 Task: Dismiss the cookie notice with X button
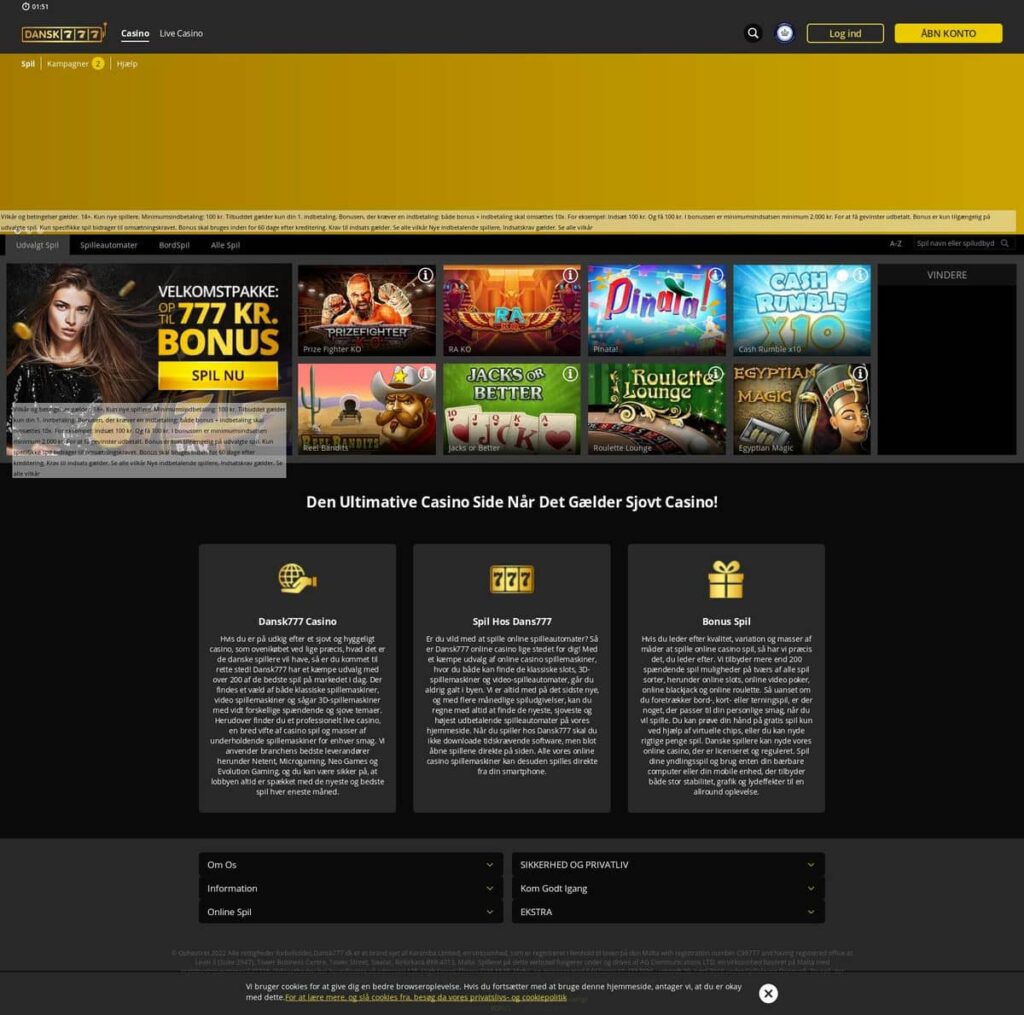point(768,993)
